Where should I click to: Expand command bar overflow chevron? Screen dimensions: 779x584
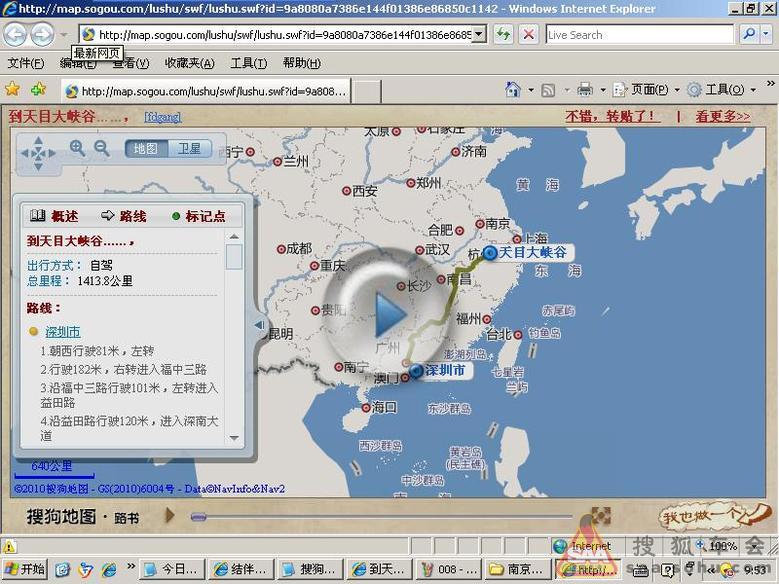771,83
